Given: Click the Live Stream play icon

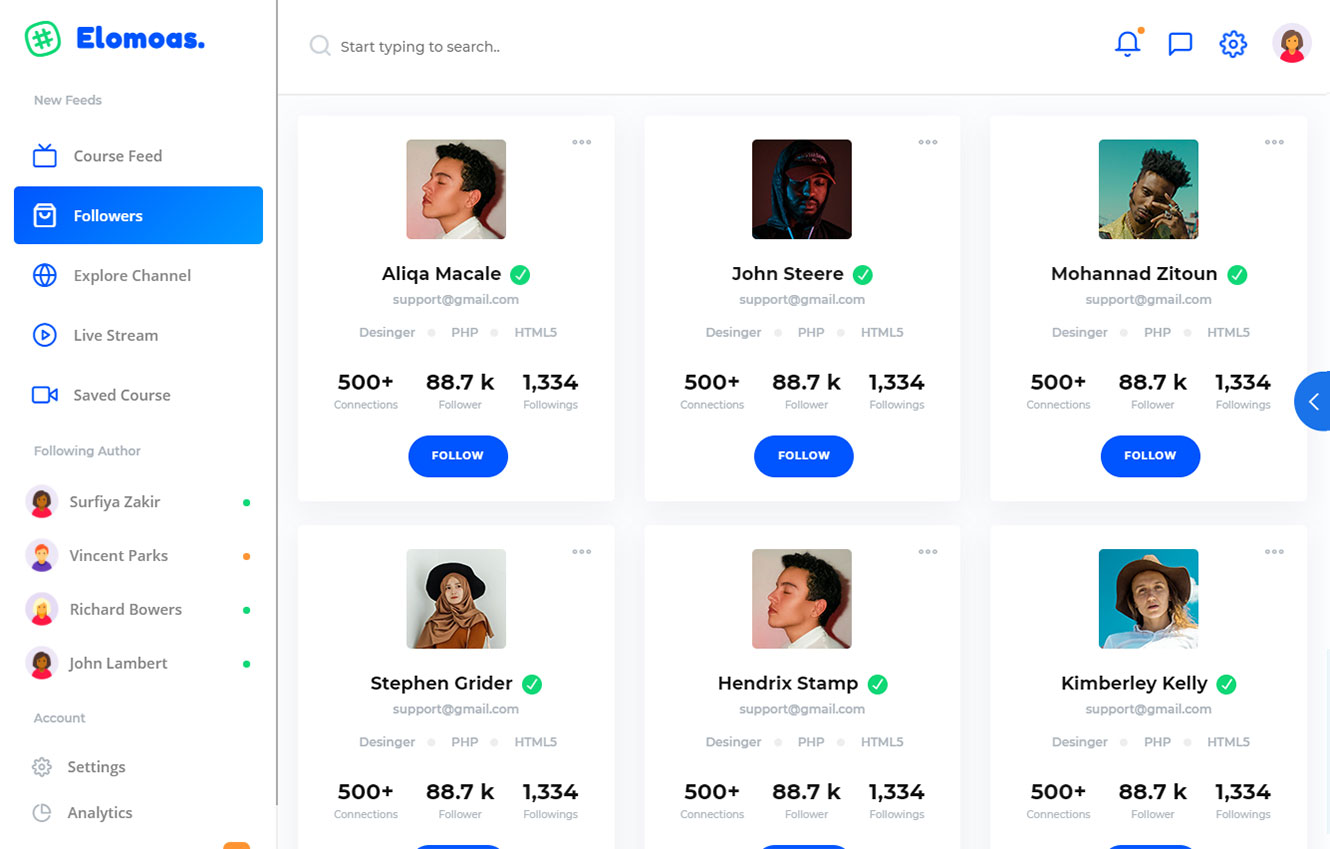Looking at the screenshot, I should (x=45, y=335).
